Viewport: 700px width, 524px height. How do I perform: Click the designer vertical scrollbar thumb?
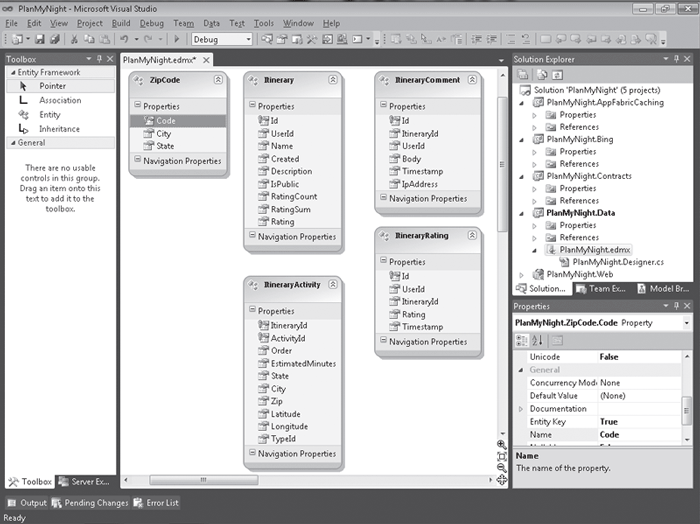502,164
